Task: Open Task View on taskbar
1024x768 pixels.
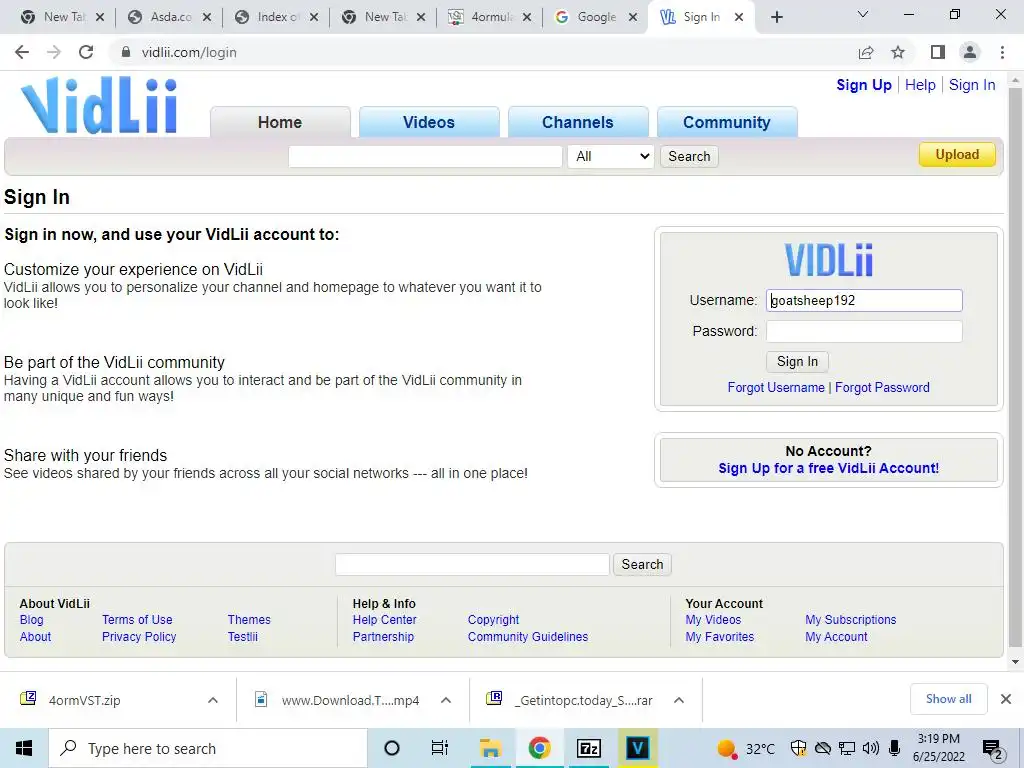Action: coord(440,748)
